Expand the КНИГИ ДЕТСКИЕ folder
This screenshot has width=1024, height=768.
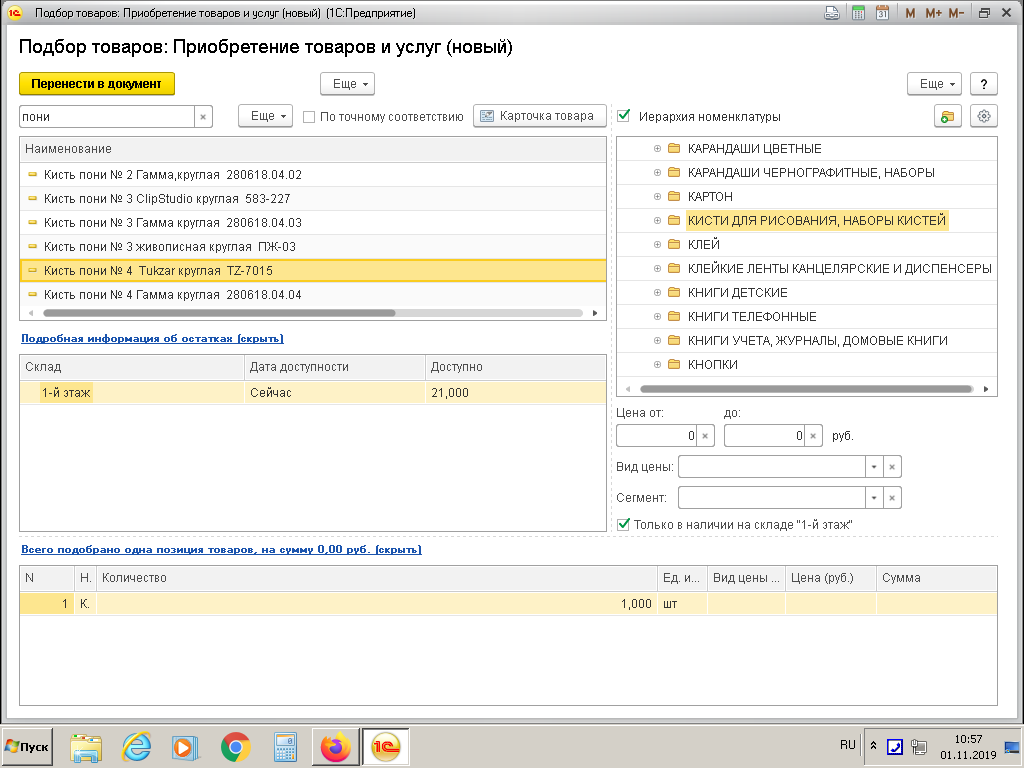pos(658,293)
